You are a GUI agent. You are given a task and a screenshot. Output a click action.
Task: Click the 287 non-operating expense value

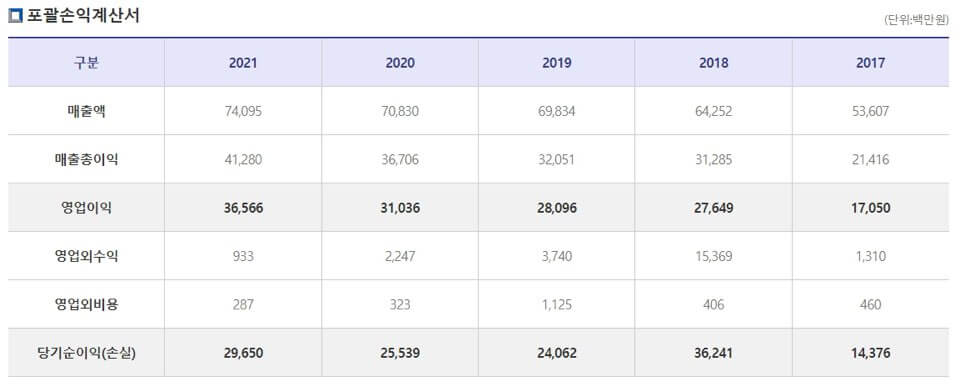243,304
